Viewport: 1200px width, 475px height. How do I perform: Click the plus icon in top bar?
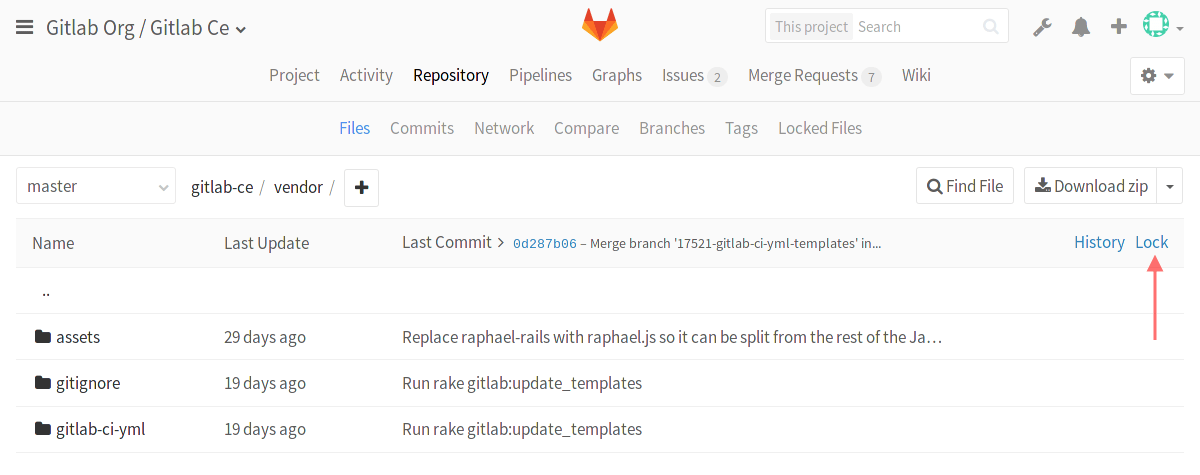pyautogui.click(x=1119, y=27)
